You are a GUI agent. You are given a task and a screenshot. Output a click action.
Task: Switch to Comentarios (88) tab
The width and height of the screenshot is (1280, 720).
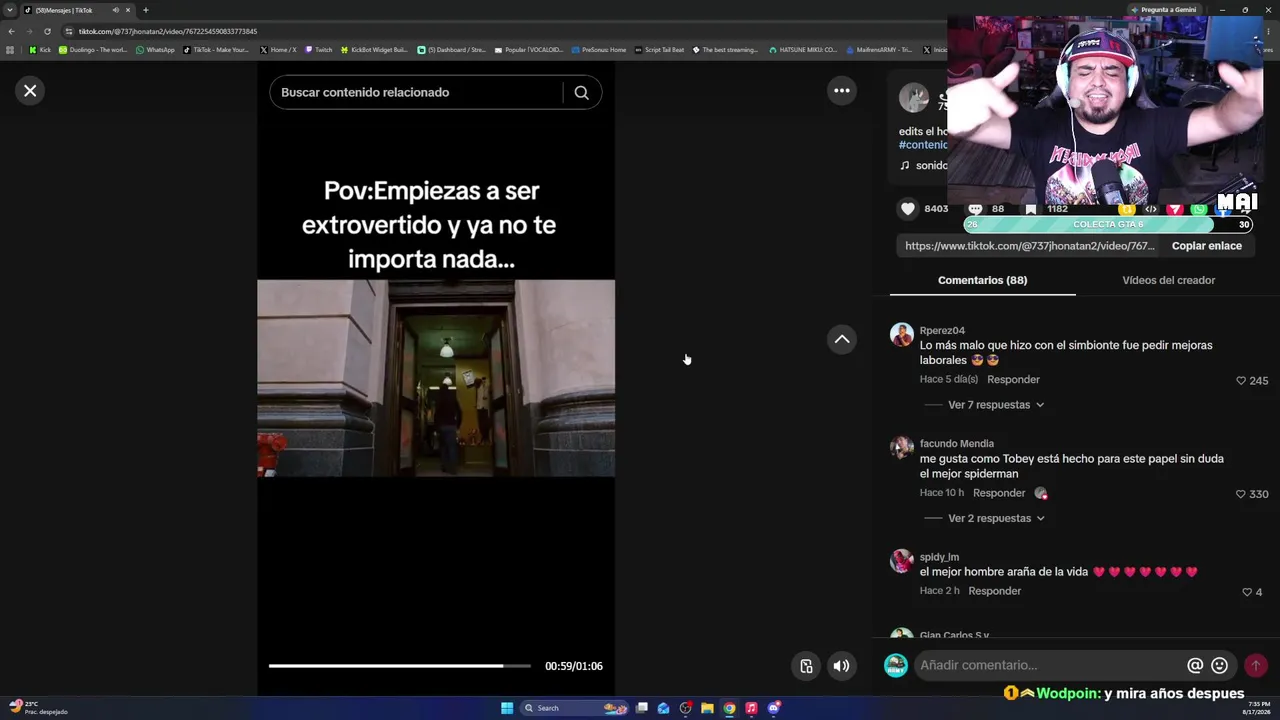pos(983,280)
